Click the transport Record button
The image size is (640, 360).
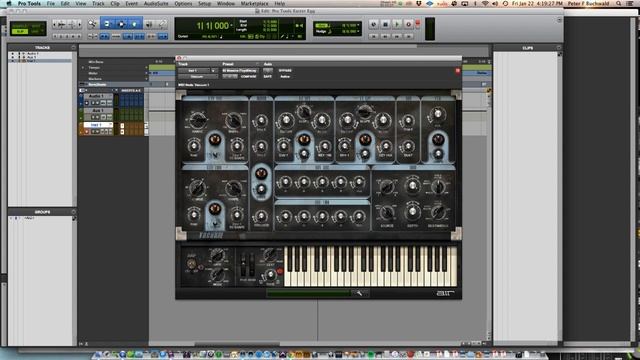[x=408, y=24]
